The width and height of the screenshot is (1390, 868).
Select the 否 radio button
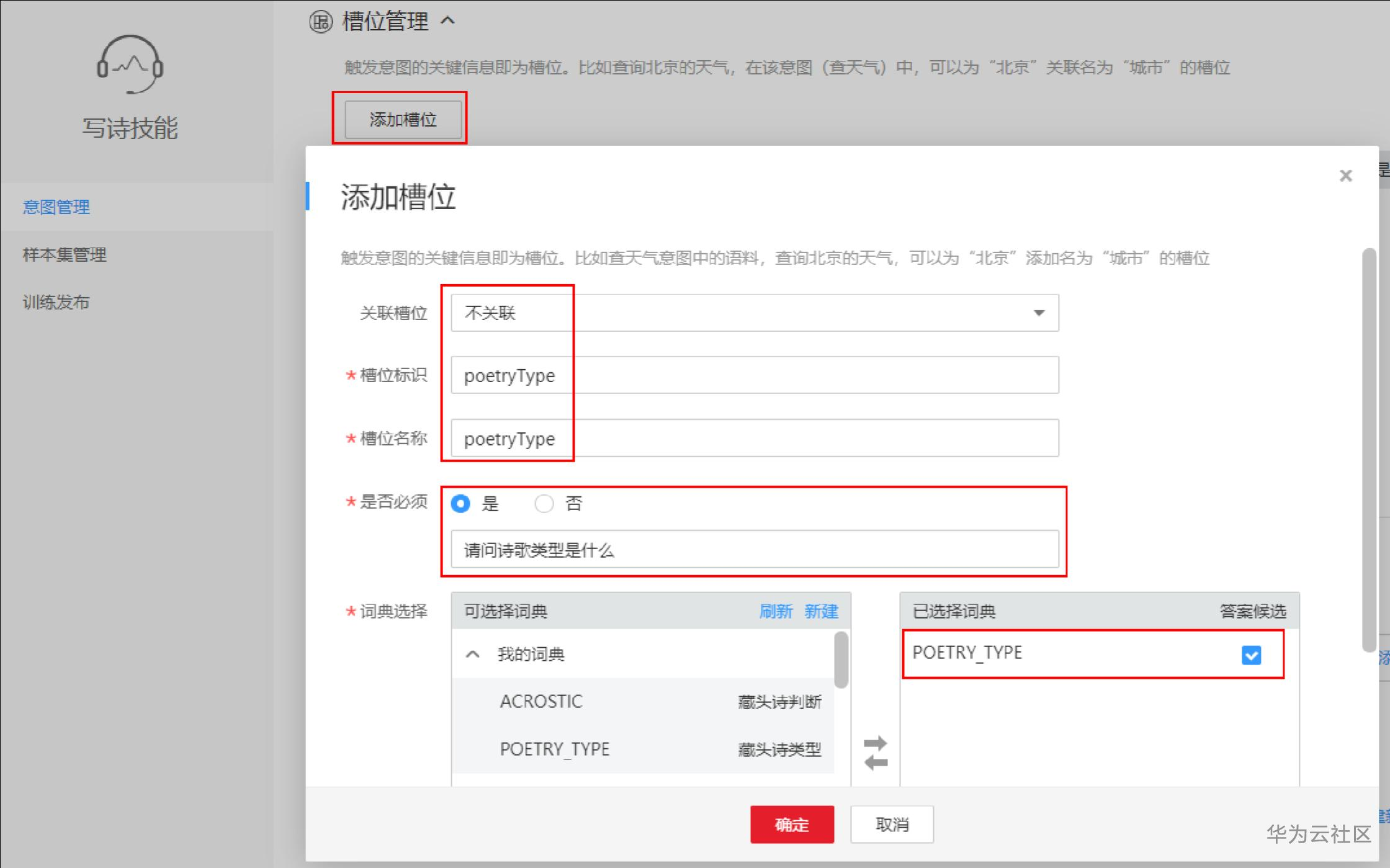(x=544, y=503)
